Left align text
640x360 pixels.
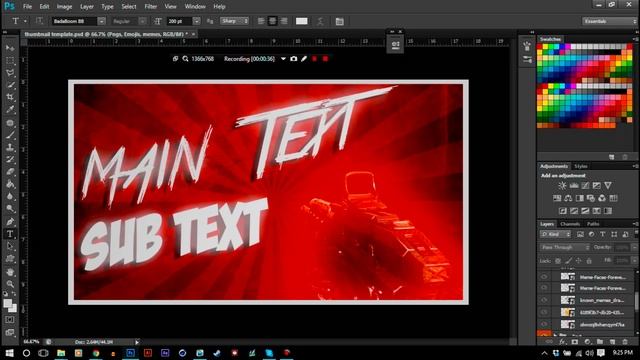click(x=261, y=21)
